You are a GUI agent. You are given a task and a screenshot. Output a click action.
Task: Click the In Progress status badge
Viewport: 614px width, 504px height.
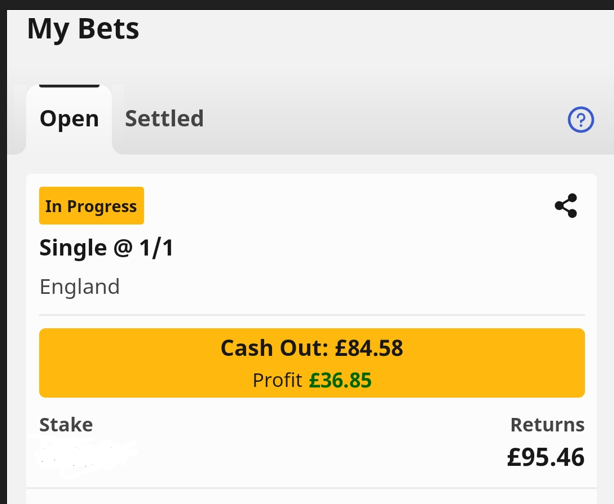point(91,206)
